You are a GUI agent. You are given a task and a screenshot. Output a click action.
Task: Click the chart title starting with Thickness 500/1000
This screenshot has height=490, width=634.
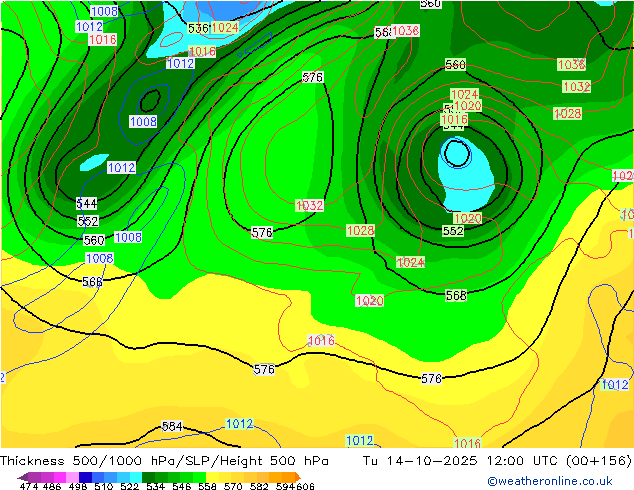(164, 461)
